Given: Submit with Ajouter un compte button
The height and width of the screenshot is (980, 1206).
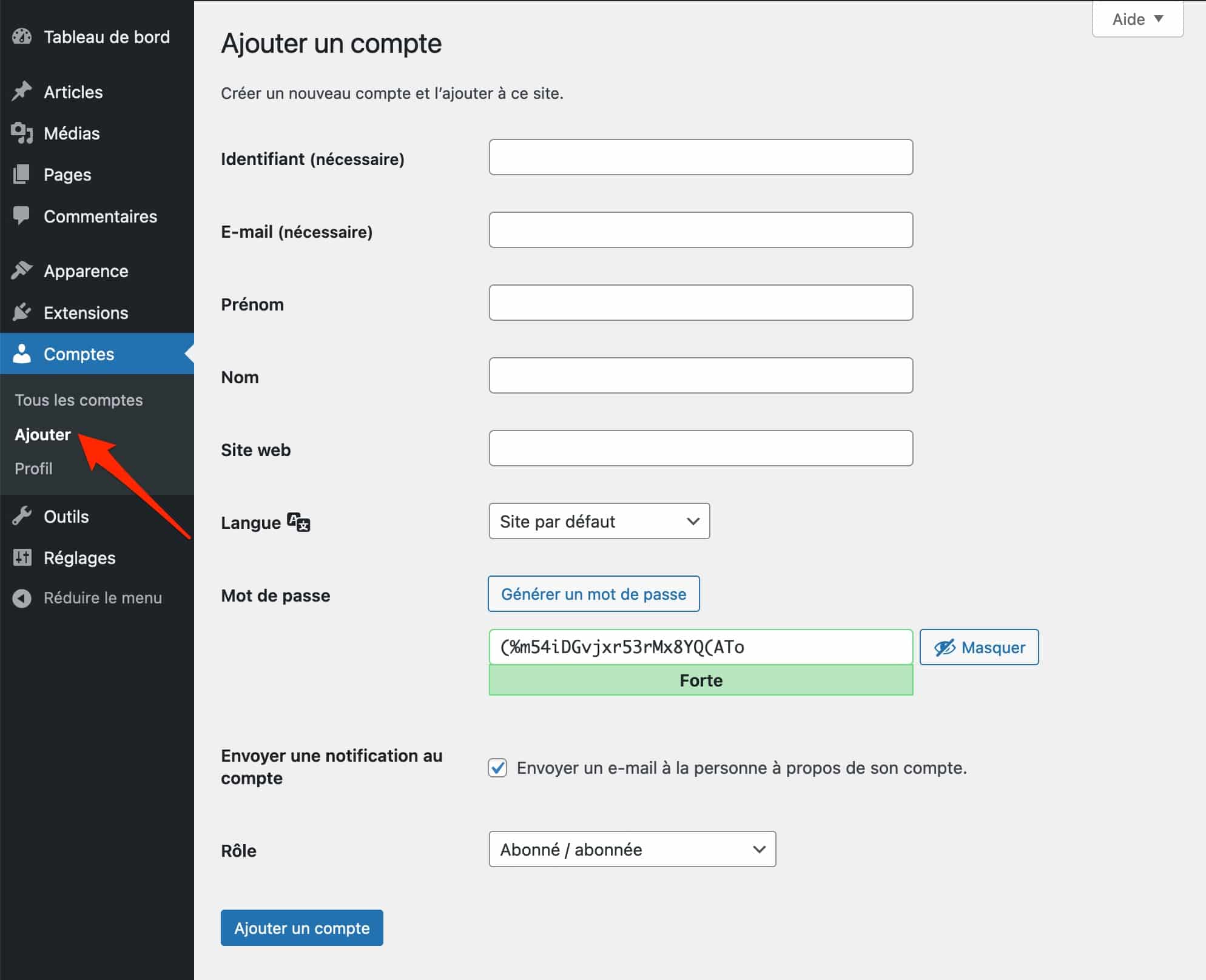Looking at the screenshot, I should tap(302, 928).
